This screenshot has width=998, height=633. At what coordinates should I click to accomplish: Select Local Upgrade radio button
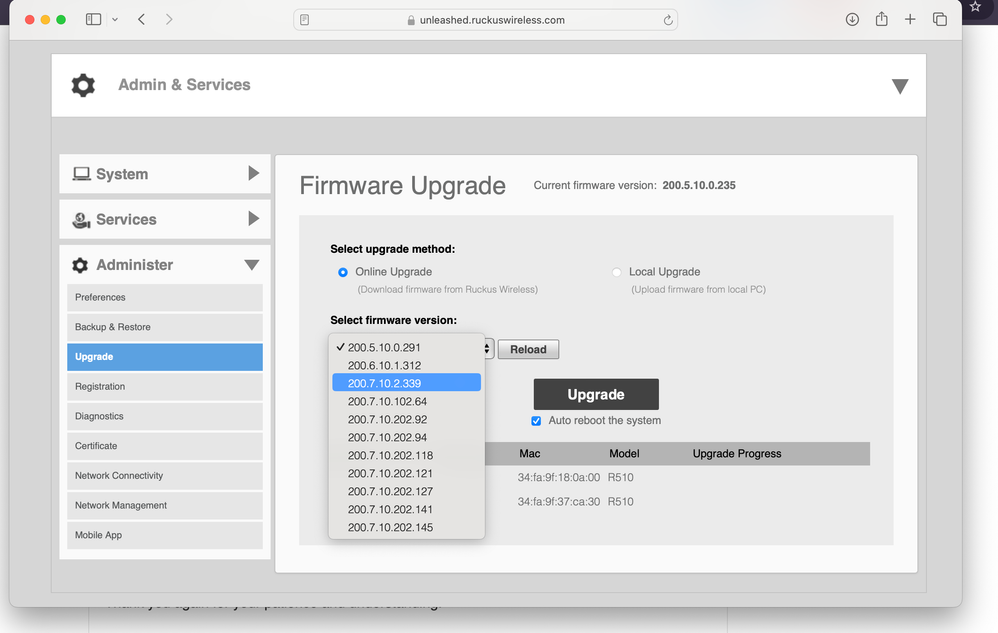pyautogui.click(x=617, y=272)
